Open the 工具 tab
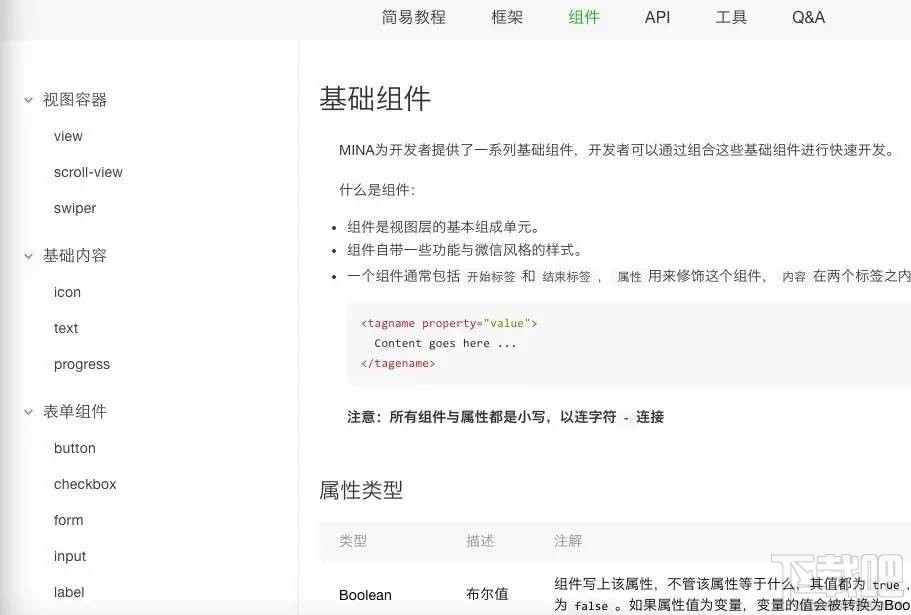Image resolution: width=911 pixels, height=615 pixels. 731,17
